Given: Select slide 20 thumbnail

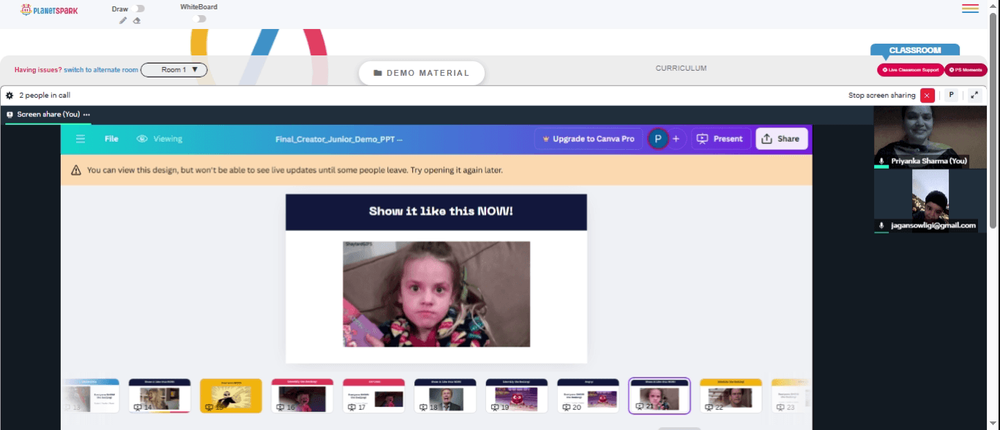Looking at the screenshot, I should (588, 396).
